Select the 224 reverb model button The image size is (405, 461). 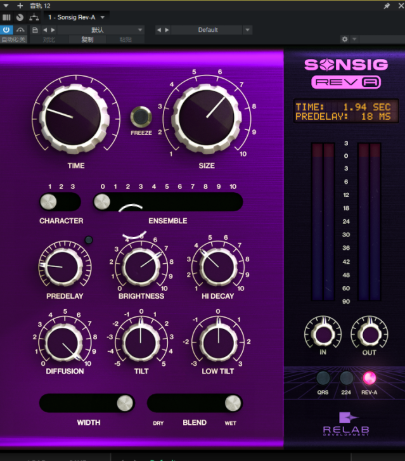click(x=346, y=378)
